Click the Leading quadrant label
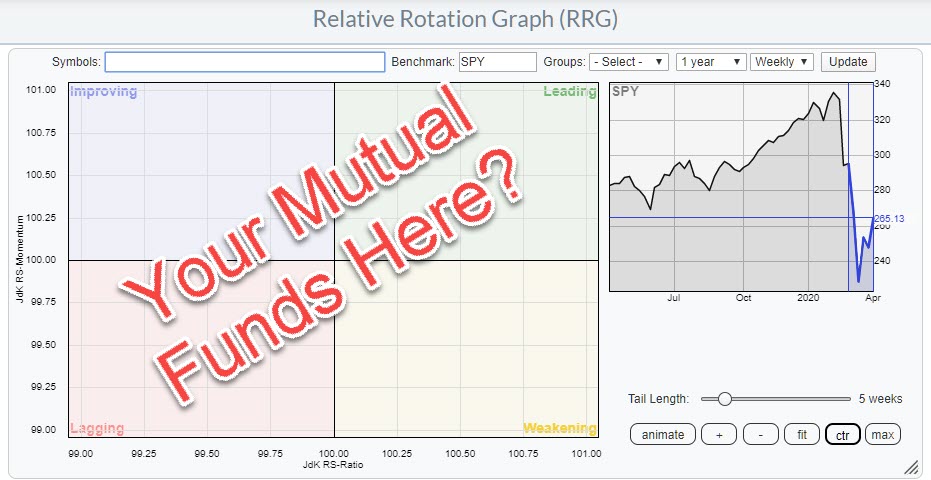 [569, 92]
